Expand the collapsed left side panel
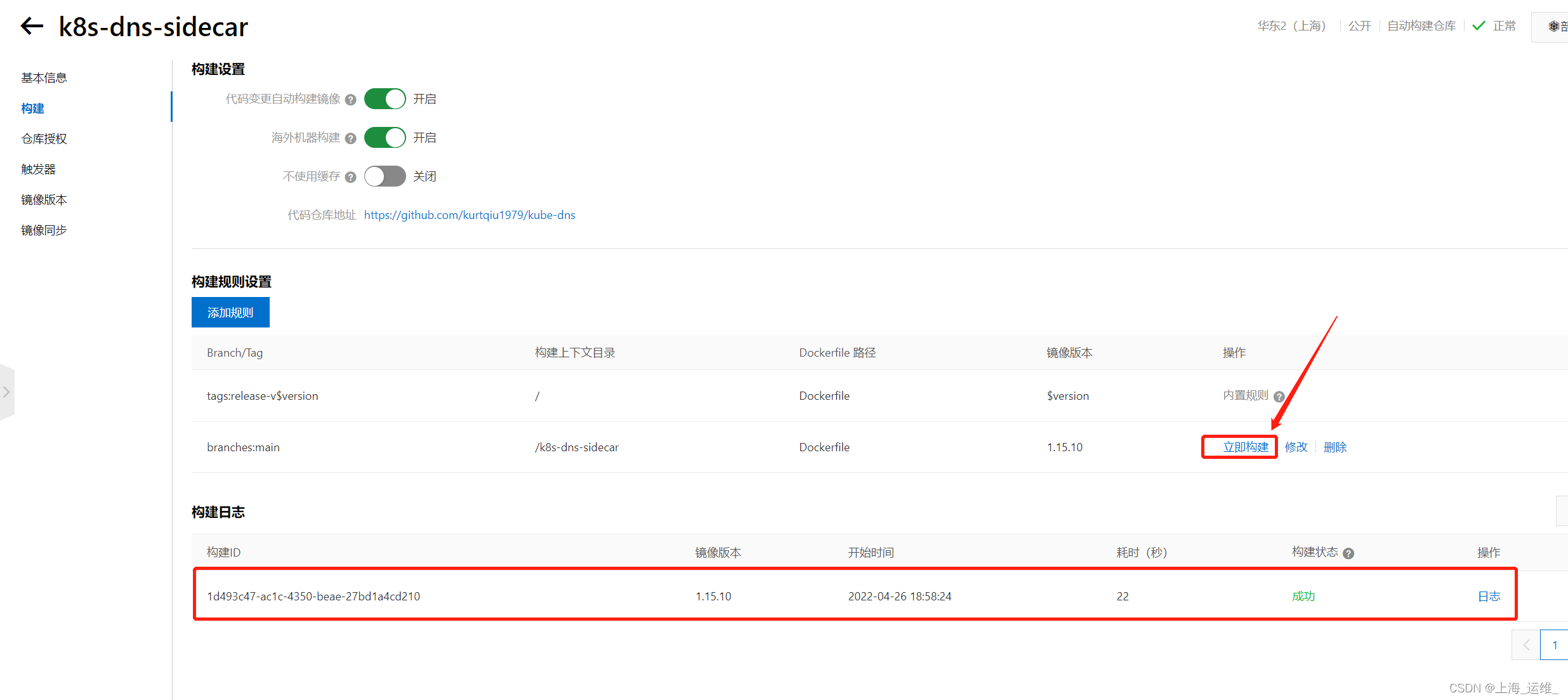The width and height of the screenshot is (1568, 700). (x=6, y=392)
